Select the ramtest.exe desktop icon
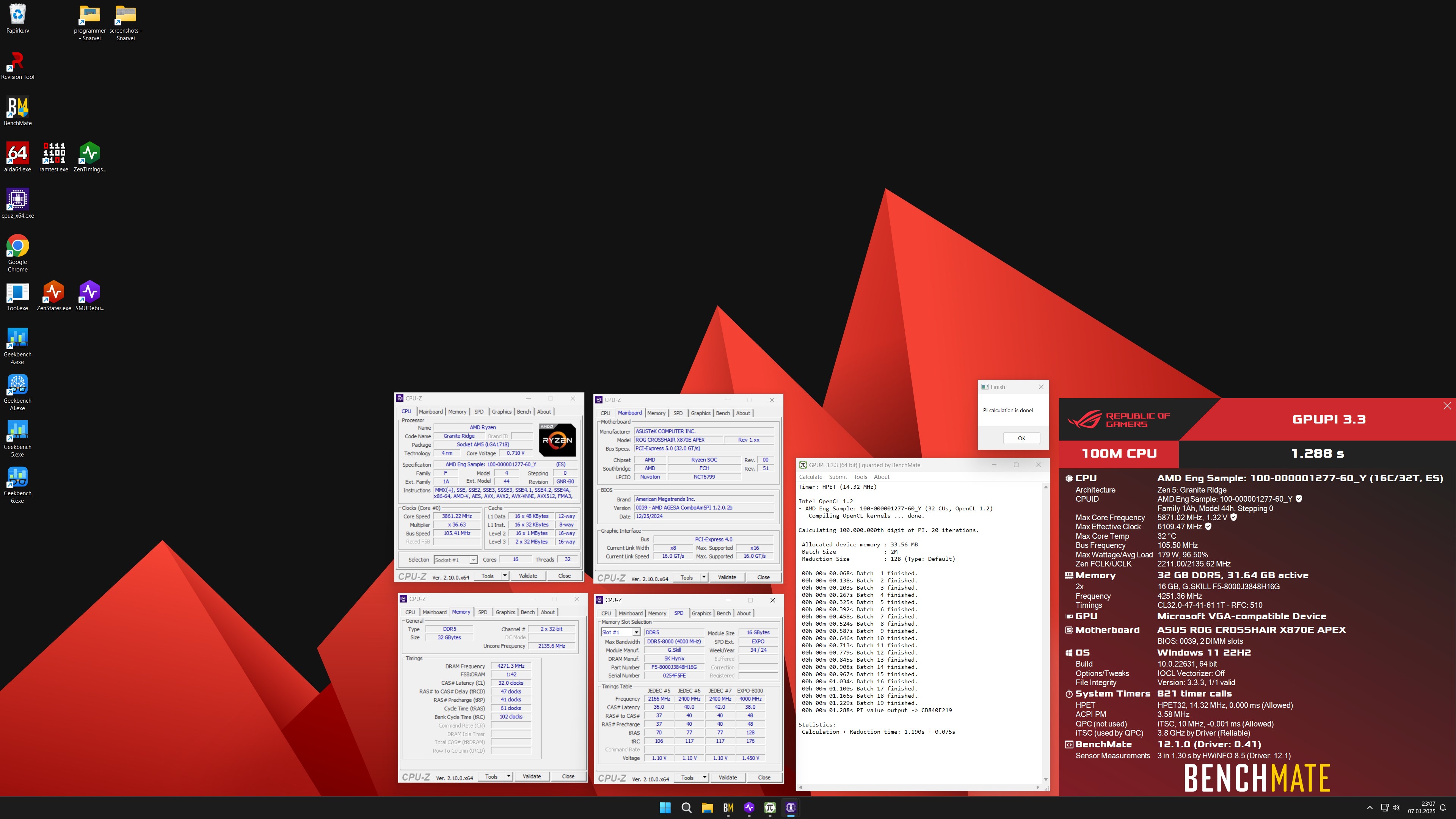Viewport: 1456px width, 819px height. (54, 157)
